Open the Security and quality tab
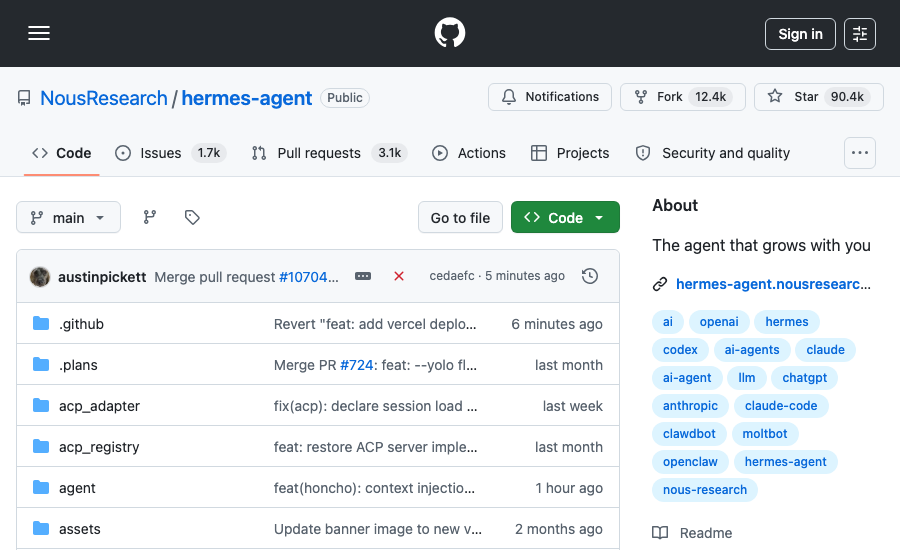 tap(713, 153)
